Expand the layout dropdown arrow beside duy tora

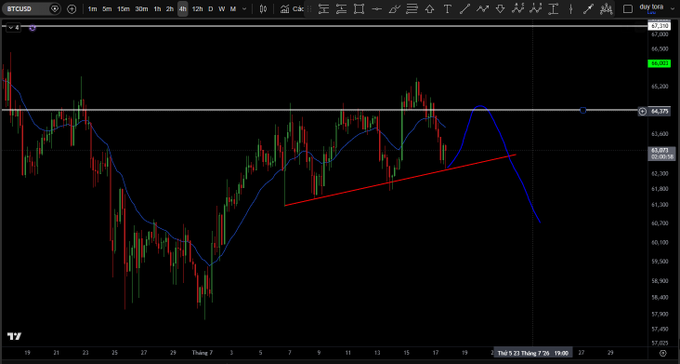tap(672, 9)
